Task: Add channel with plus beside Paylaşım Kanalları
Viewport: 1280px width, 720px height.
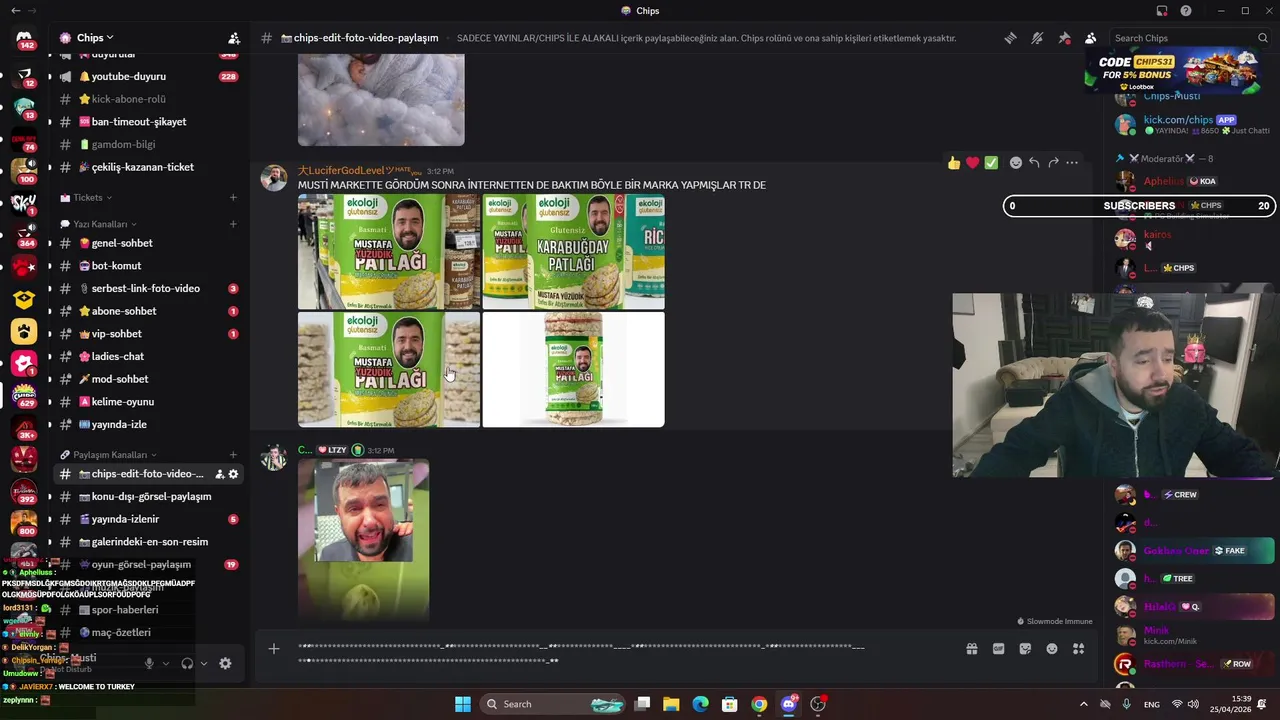Action: 233,454
